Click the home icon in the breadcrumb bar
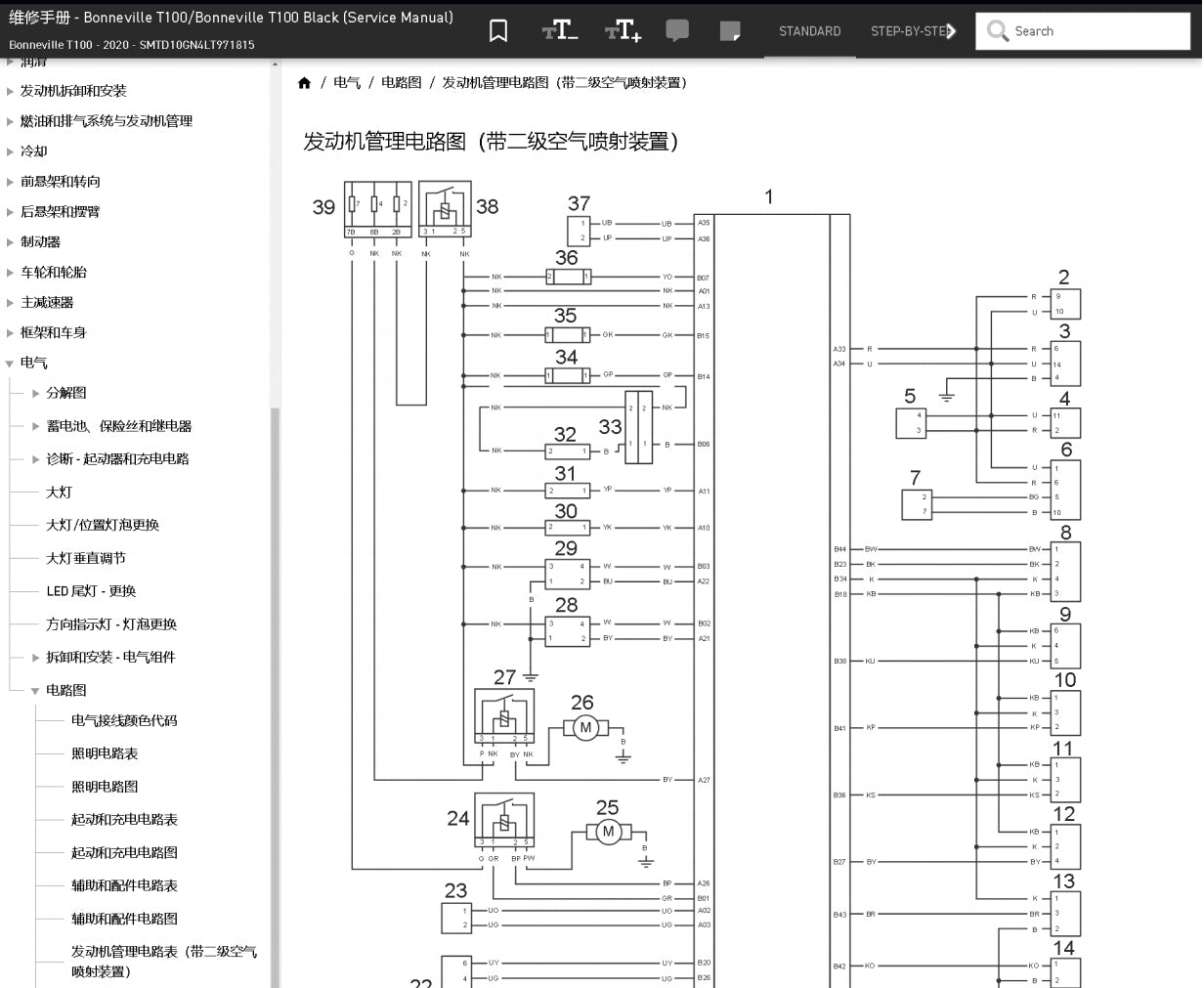This screenshot has height=988, width=1204. 304,83
